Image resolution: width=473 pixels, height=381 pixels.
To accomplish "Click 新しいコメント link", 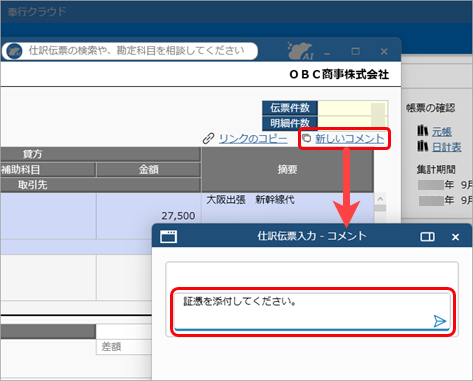I will pos(350,138).
